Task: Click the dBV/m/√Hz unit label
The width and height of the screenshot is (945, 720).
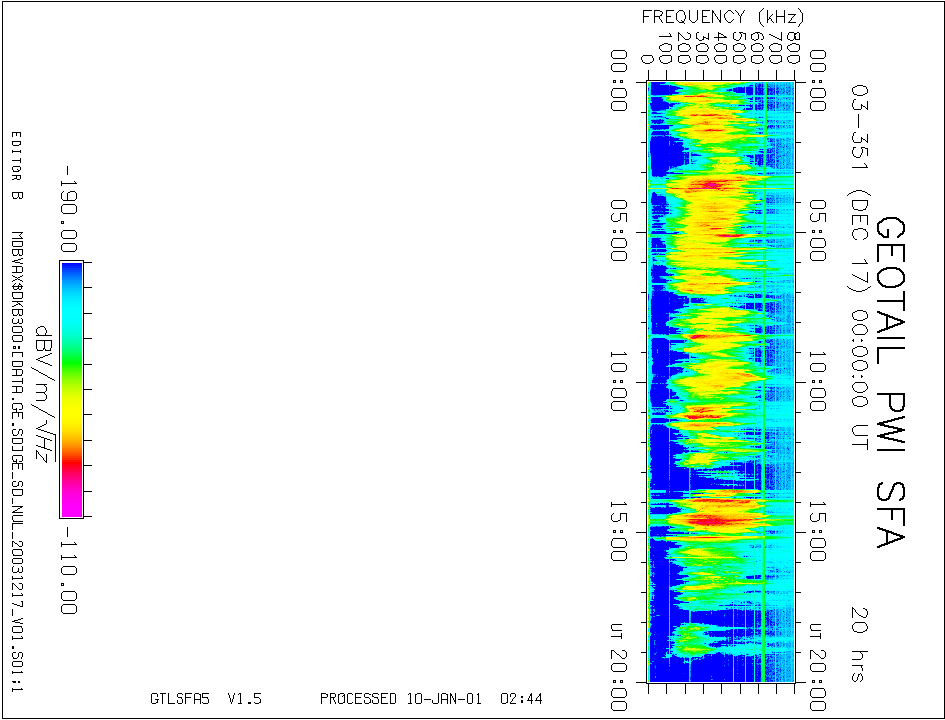Action: click(43, 394)
